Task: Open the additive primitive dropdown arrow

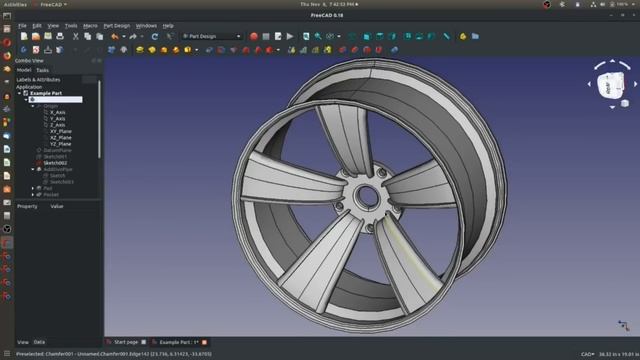Action: [196, 50]
